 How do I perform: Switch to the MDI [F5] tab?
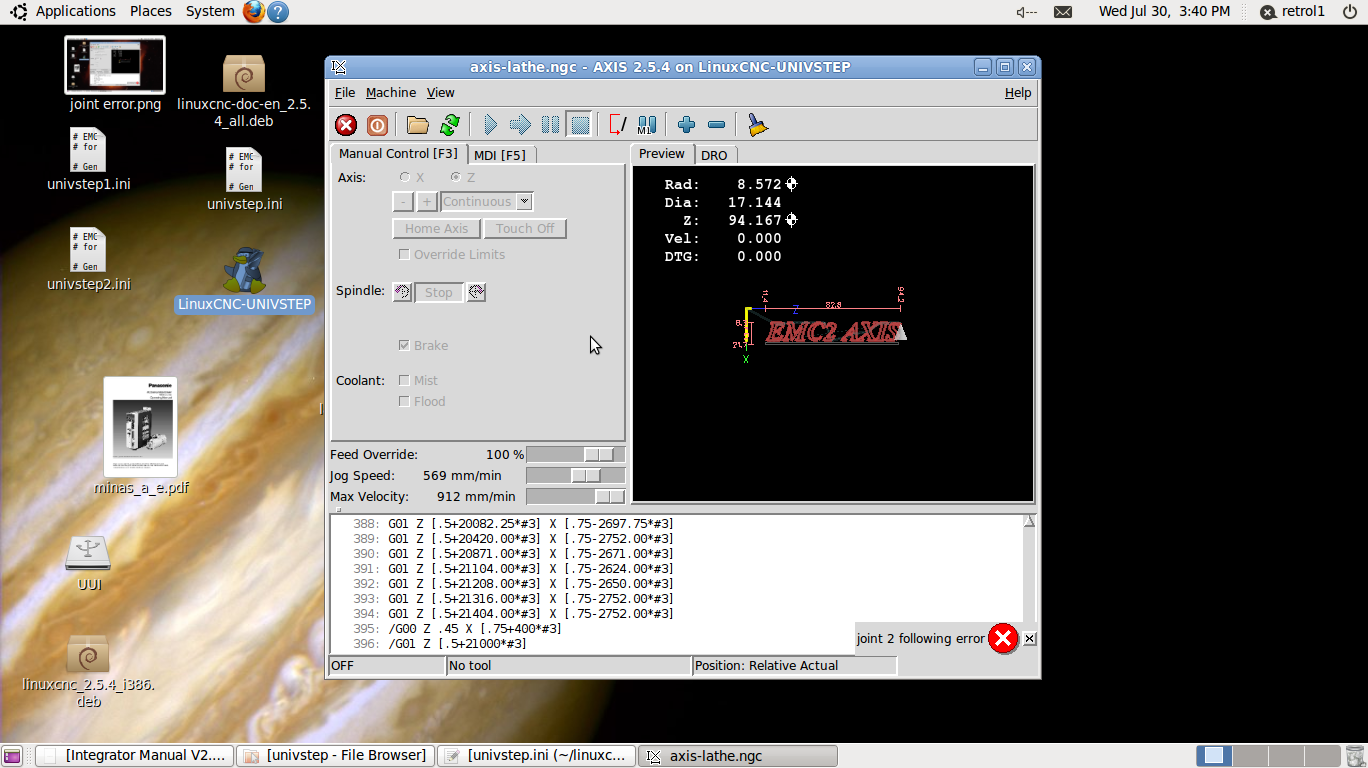[x=500, y=155]
